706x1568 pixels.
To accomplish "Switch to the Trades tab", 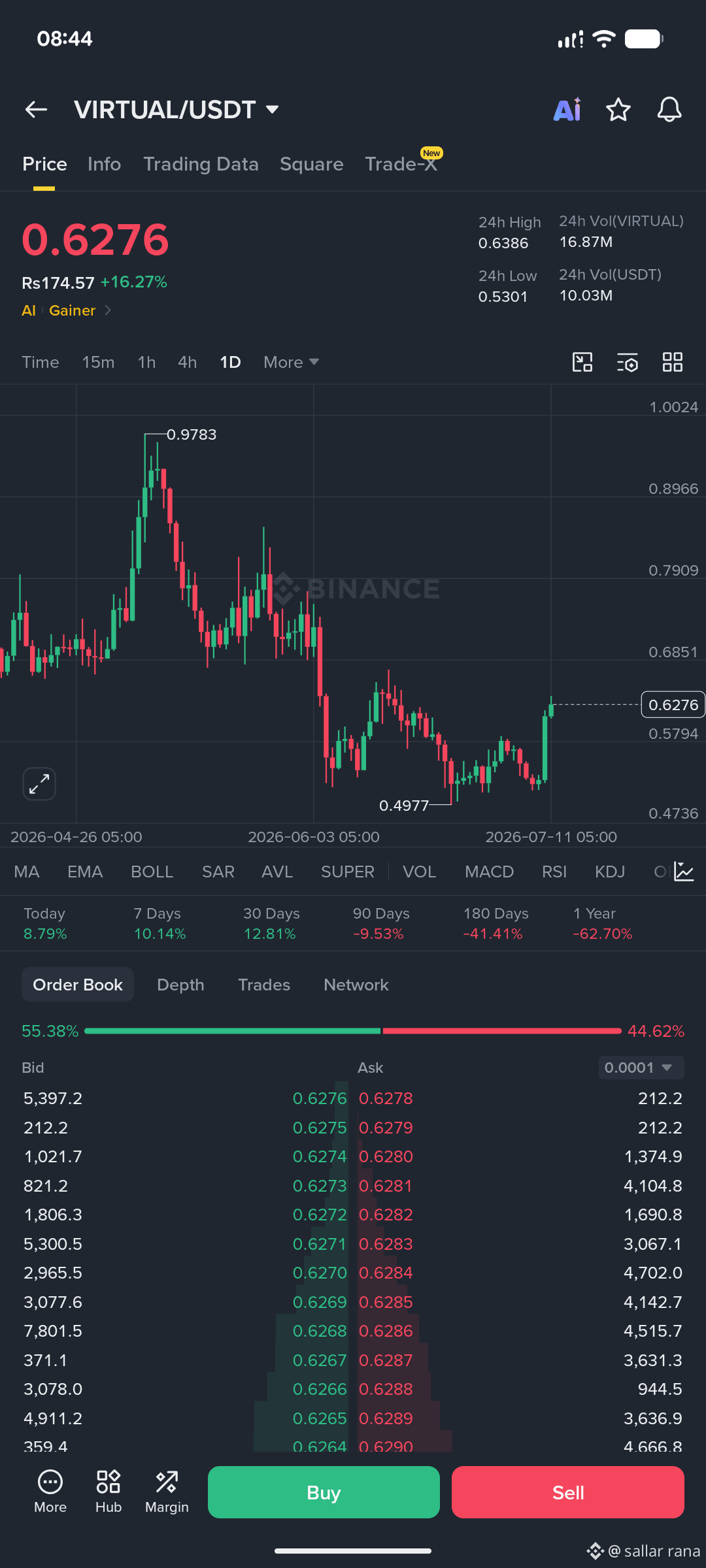I will point(264,985).
